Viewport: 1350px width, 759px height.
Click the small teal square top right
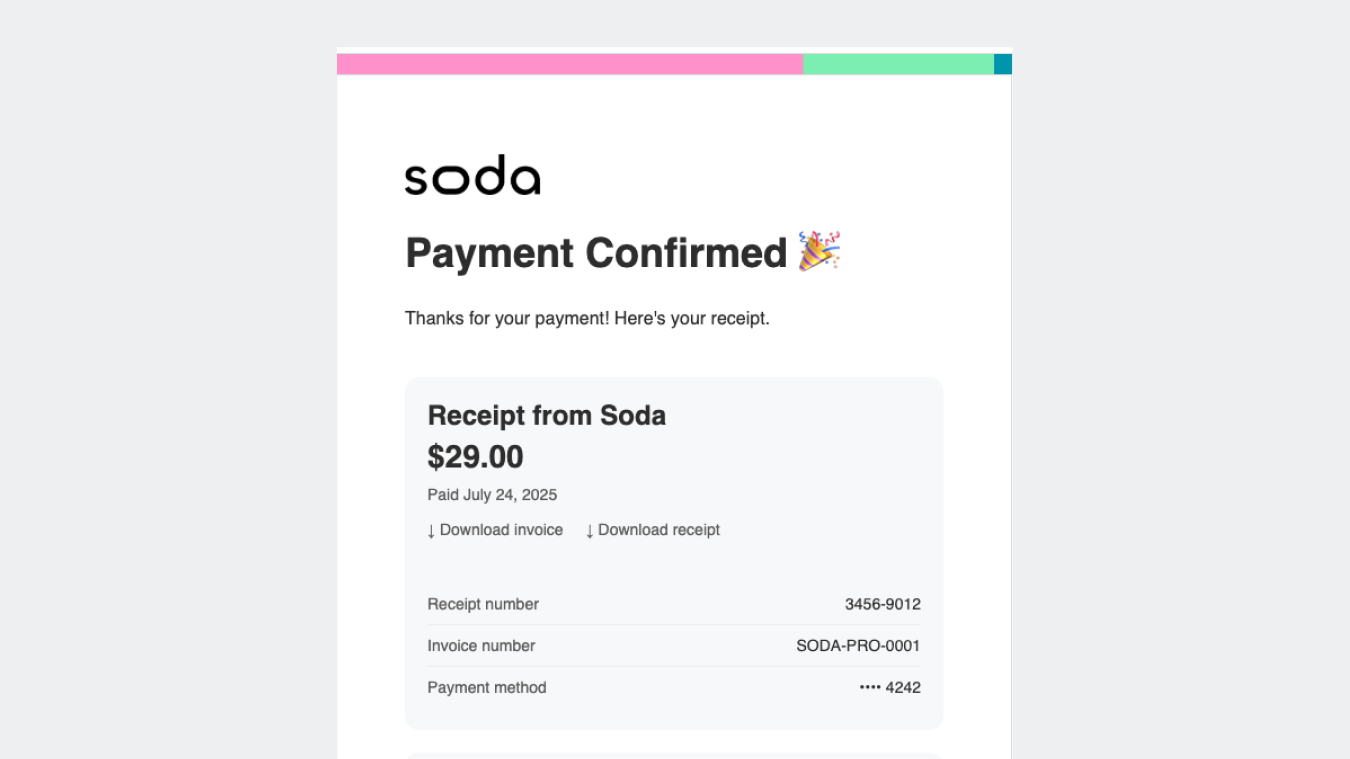1002,63
